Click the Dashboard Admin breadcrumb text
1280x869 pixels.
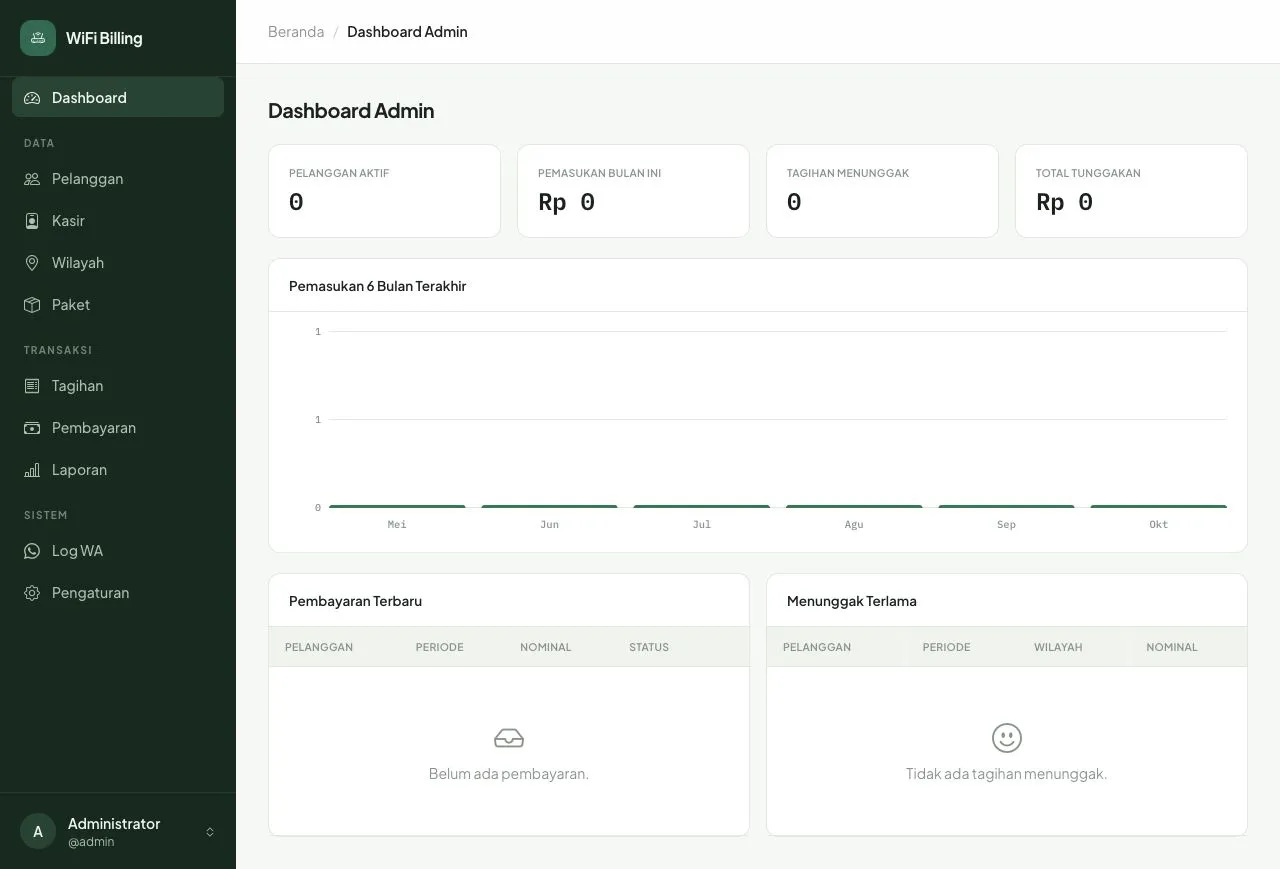tap(407, 32)
